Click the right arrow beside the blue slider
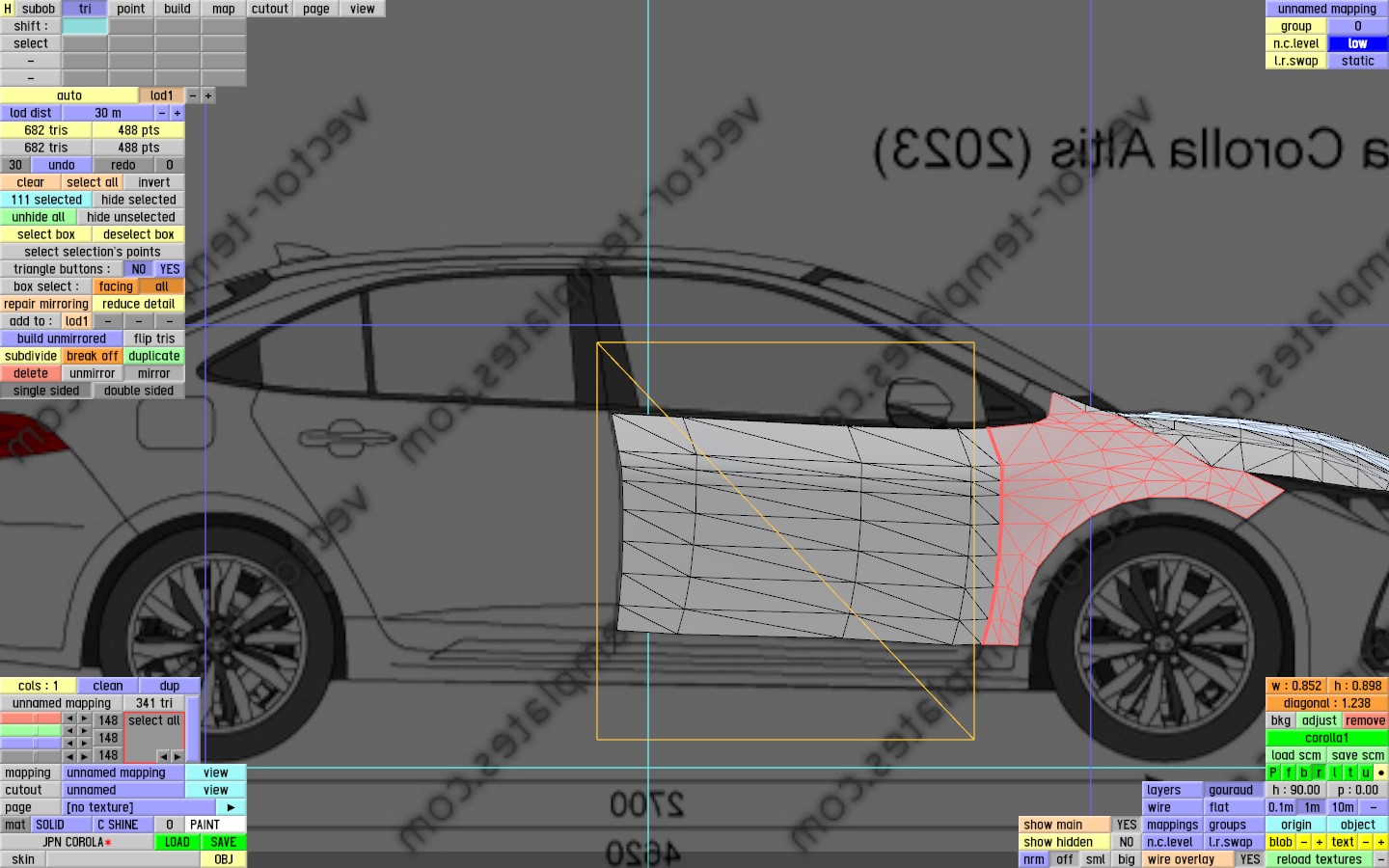 tap(85, 744)
